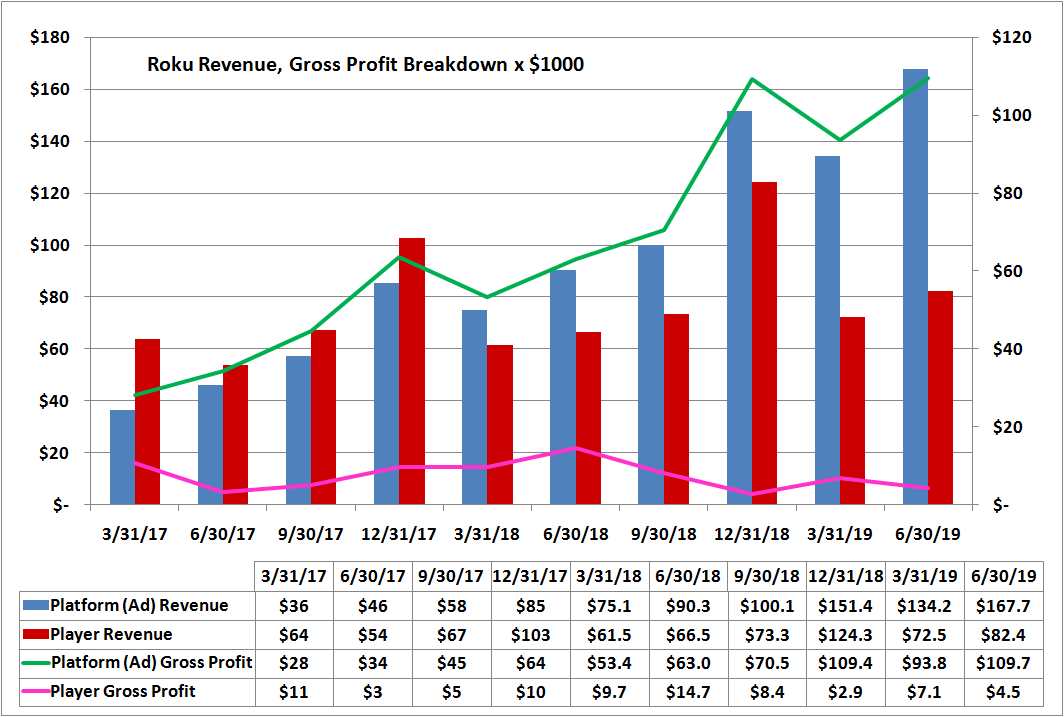Select the blue Platform Revenue bar for 6/30/19
Image resolution: width=1064 pixels, height=717 pixels.
tap(915, 286)
